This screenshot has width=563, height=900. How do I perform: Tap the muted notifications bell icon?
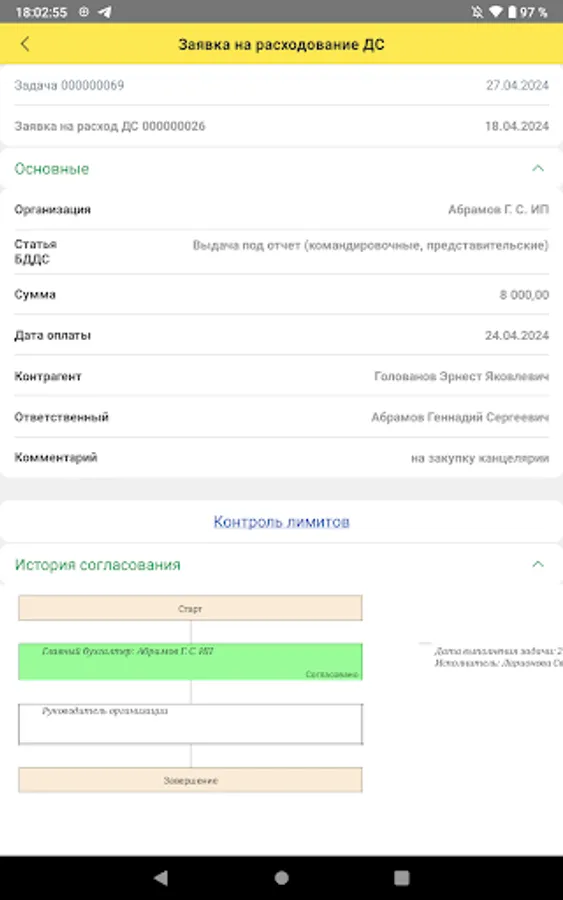point(477,12)
